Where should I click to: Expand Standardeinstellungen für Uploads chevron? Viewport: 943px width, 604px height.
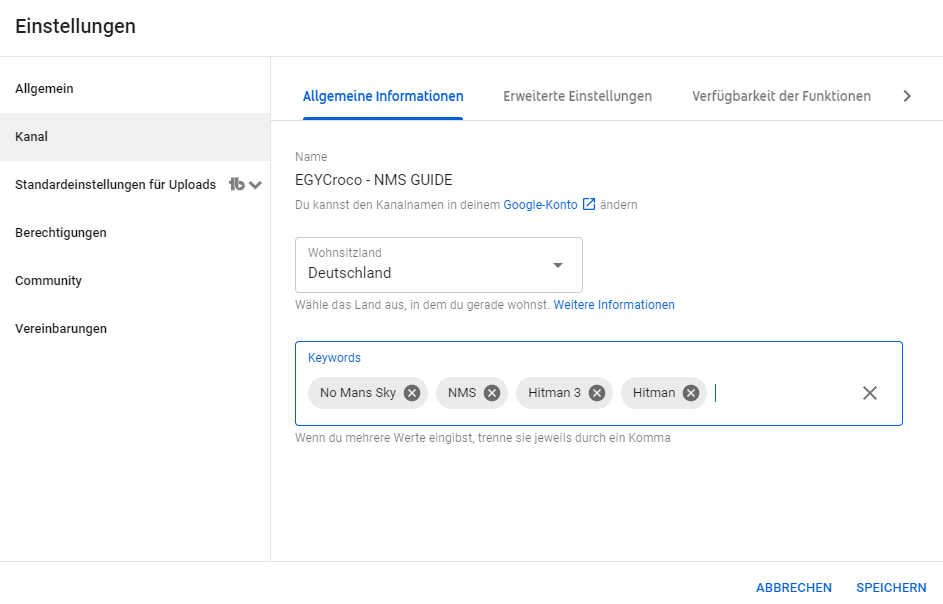(255, 185)
